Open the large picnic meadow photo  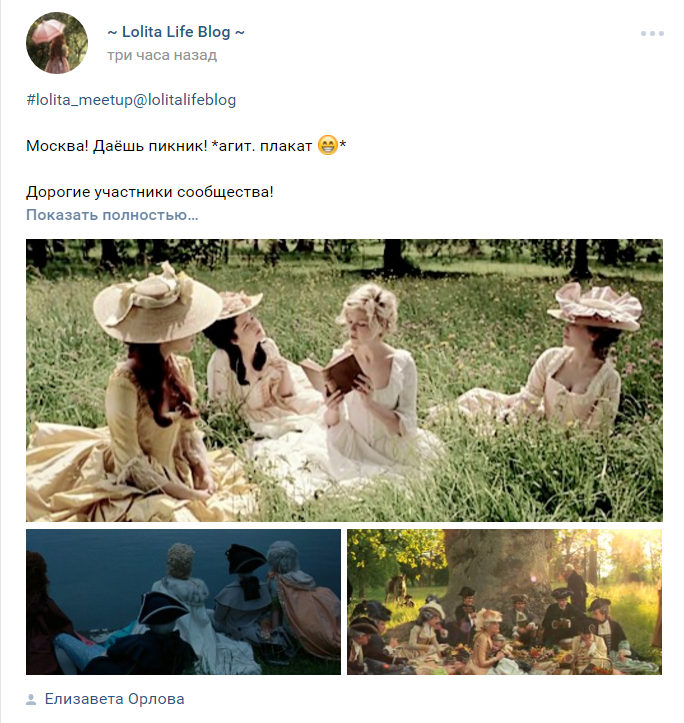click(344, 380)
